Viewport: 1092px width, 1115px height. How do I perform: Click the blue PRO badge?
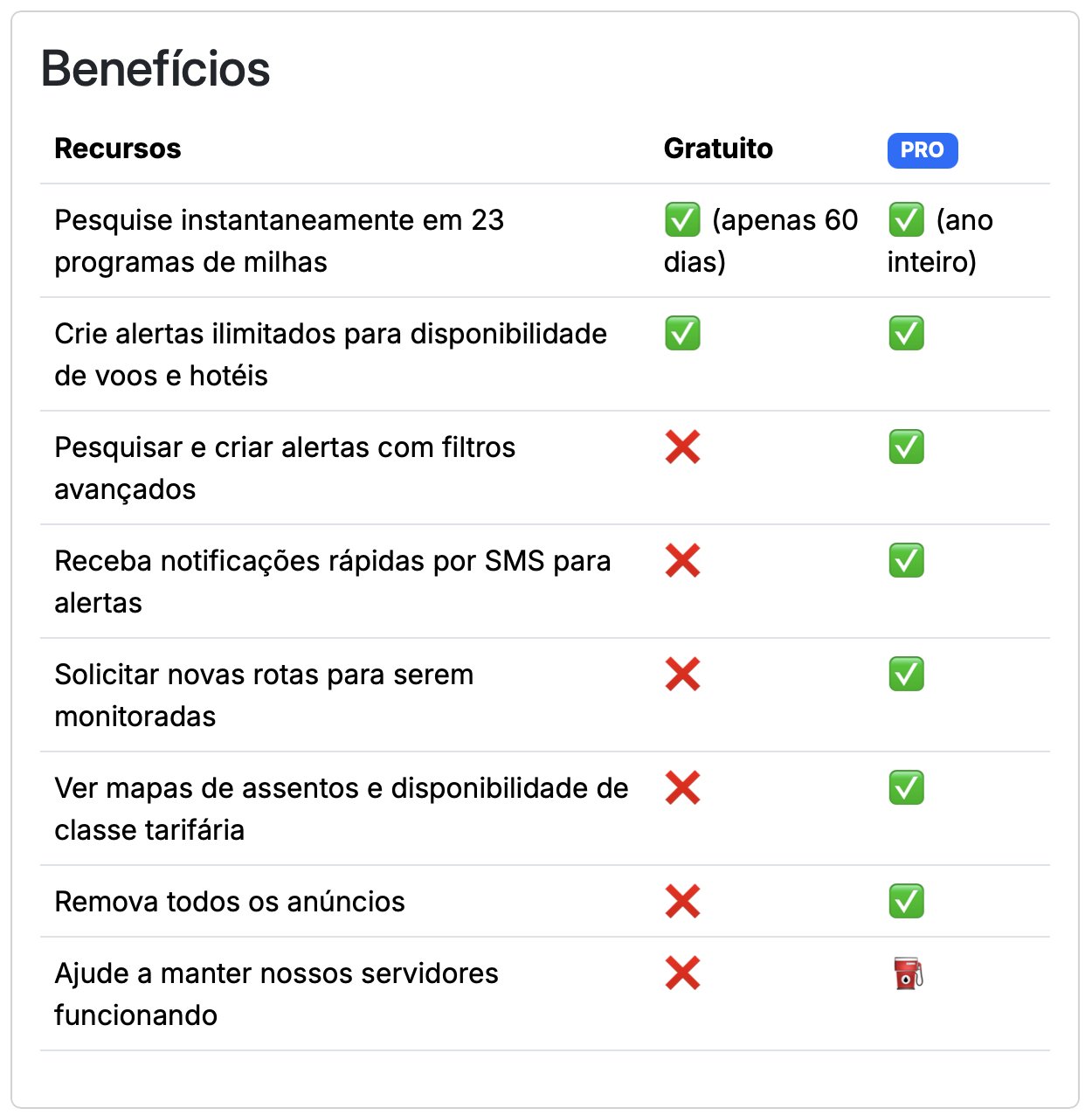[922, 150]
